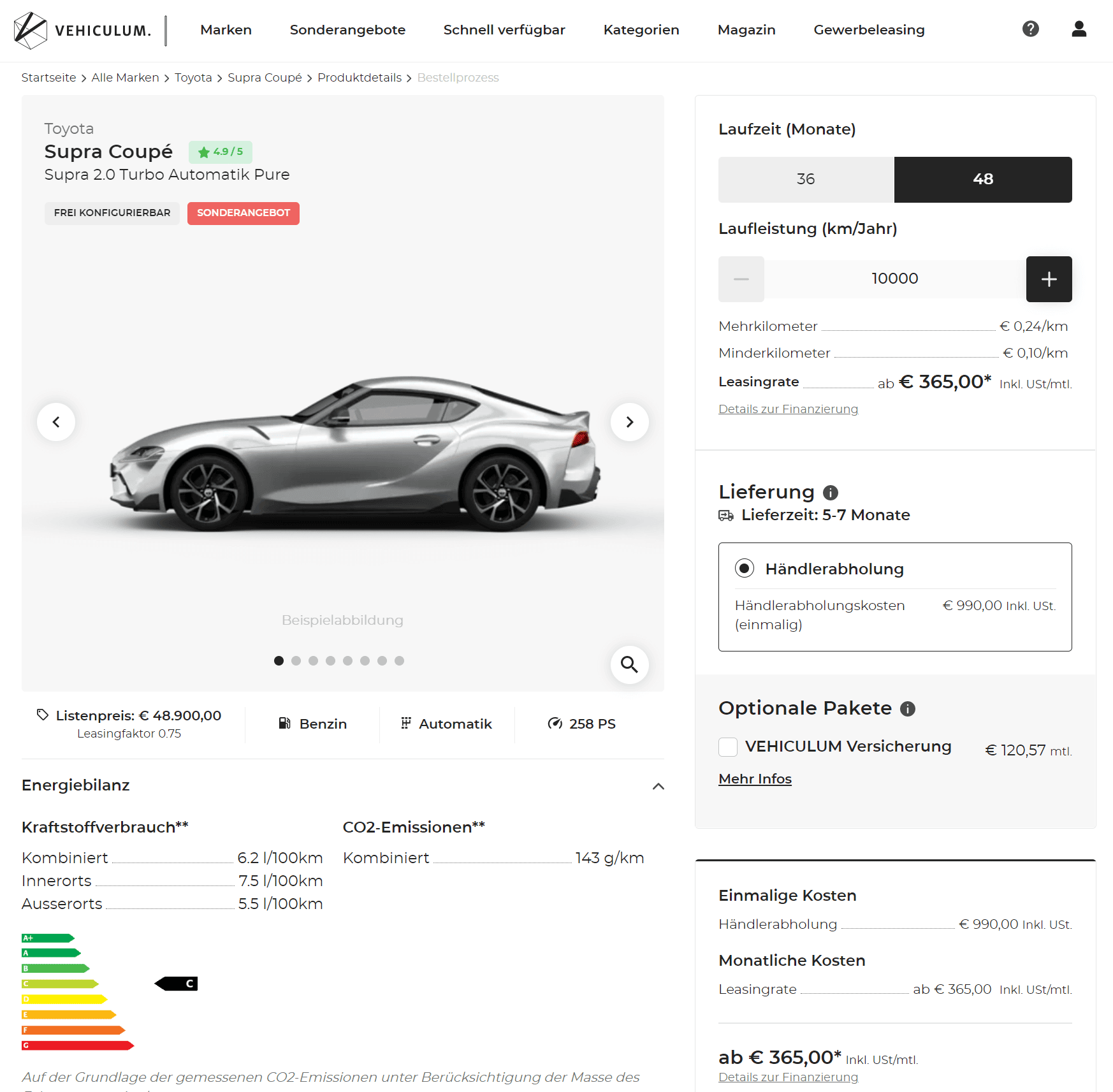The height and width of the screenshot is (1092, 1113).
Task: Click the Leasingfaktor 0.75 text
Action: point(129,734)
